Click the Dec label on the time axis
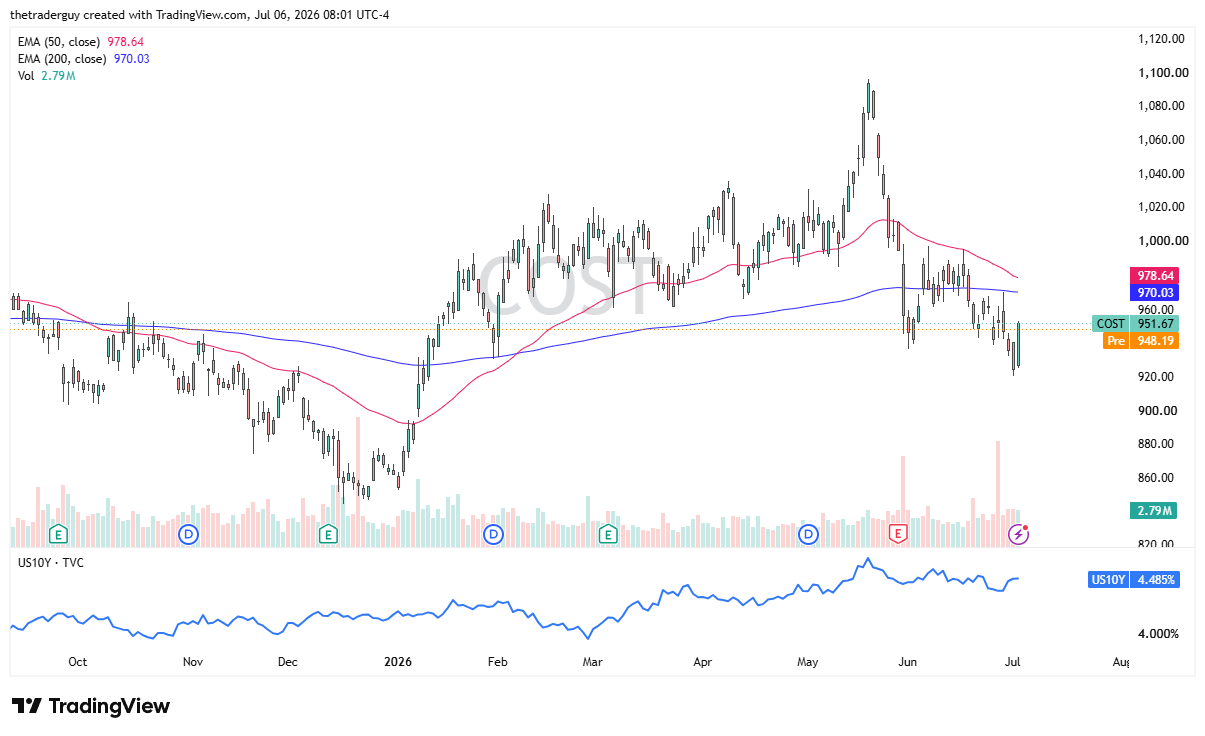Viewport: 1205px width, 736px height. tap(288, 662)
